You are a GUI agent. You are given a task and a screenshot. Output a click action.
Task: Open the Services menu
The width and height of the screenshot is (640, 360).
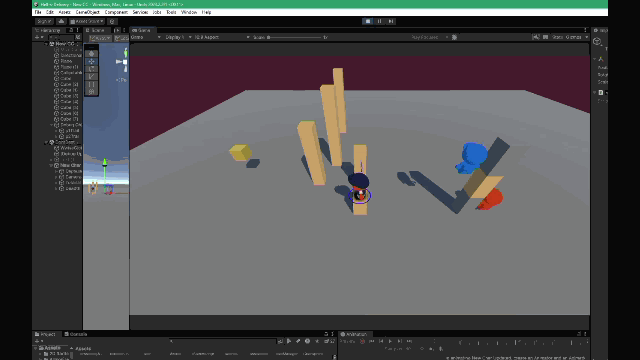click(x=140, y=12)
